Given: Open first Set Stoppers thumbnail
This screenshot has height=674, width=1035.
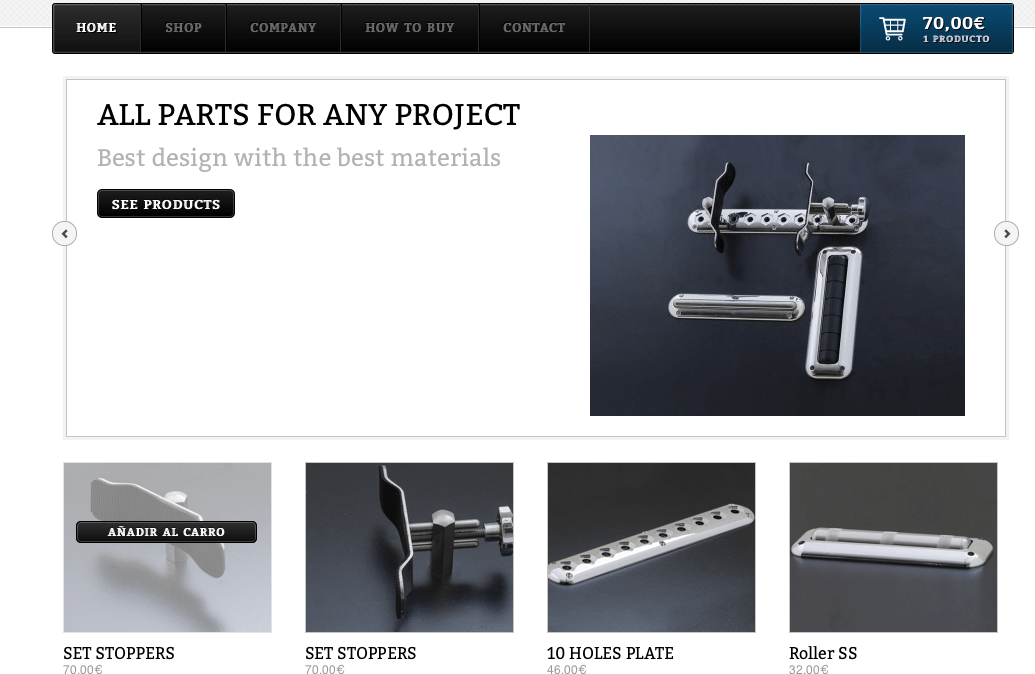Looking at the screenshot, I should tap(168, 547).
